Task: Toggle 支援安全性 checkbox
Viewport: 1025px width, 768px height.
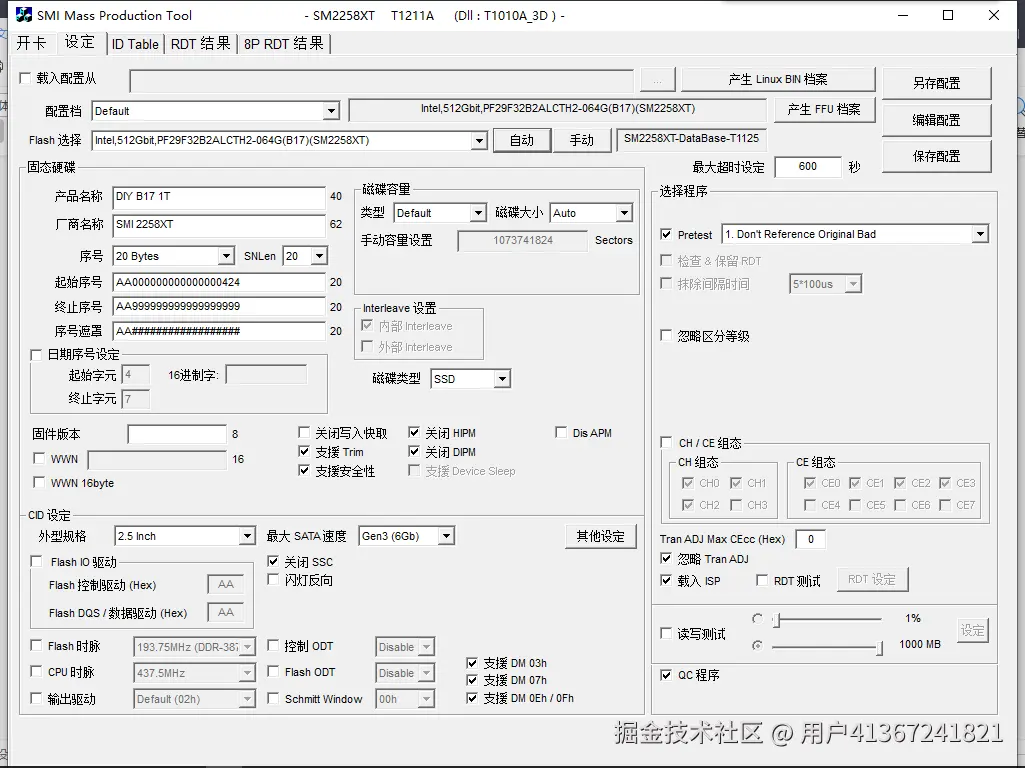Action: pos(304,471)
